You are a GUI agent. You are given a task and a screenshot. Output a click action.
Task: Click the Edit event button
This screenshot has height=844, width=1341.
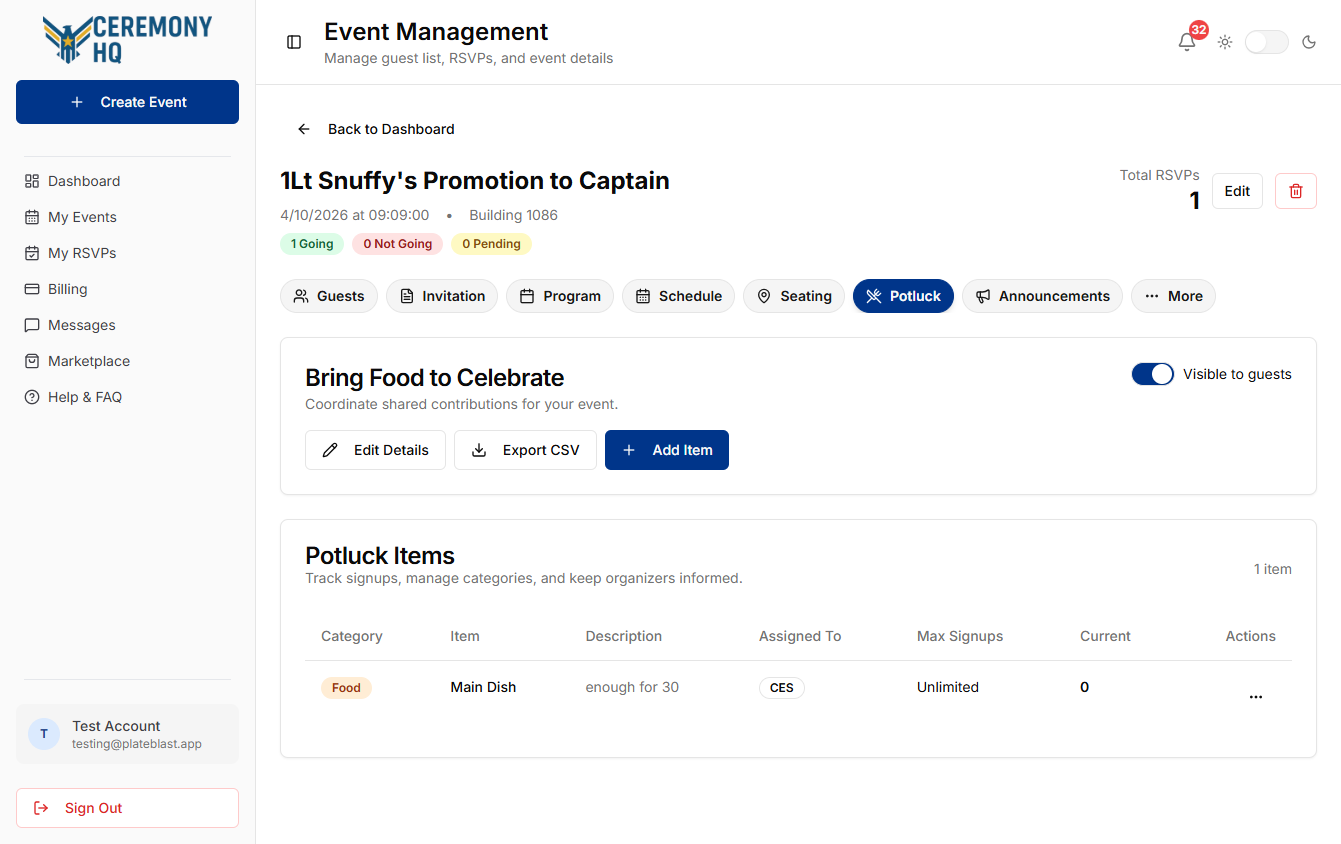1237,191
